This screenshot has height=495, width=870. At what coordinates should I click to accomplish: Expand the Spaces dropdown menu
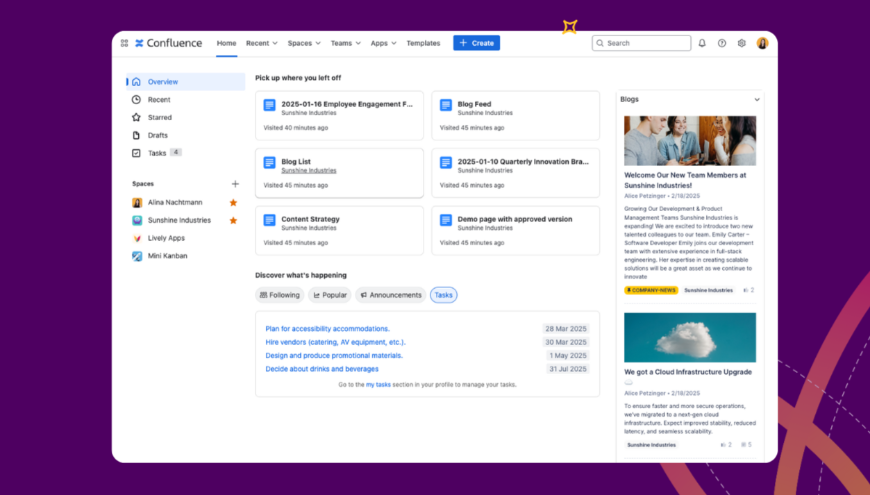coord(304,43)
